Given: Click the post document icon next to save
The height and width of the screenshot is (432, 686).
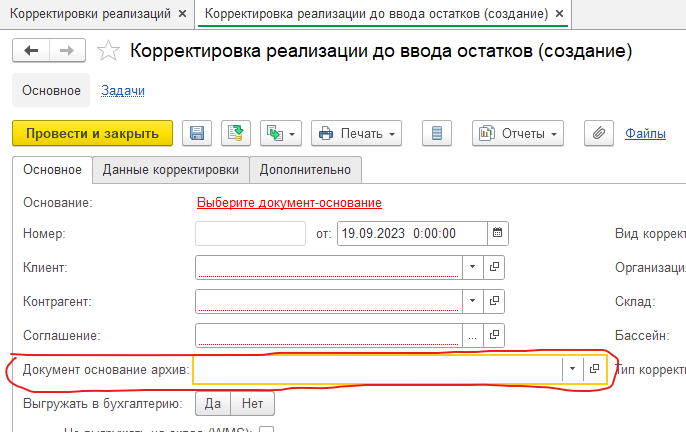Looking at the screenshot, I should click(235, 133).
